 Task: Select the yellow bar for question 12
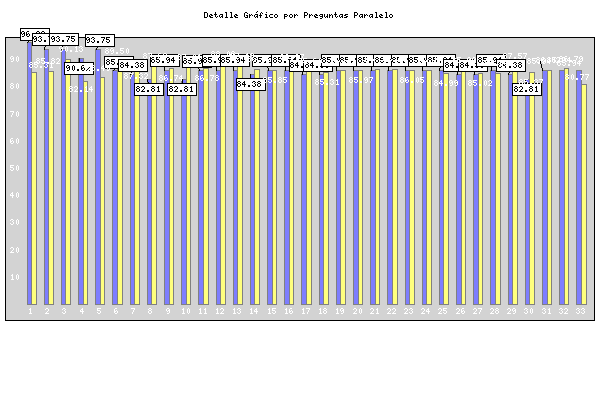tap(223, 185)
